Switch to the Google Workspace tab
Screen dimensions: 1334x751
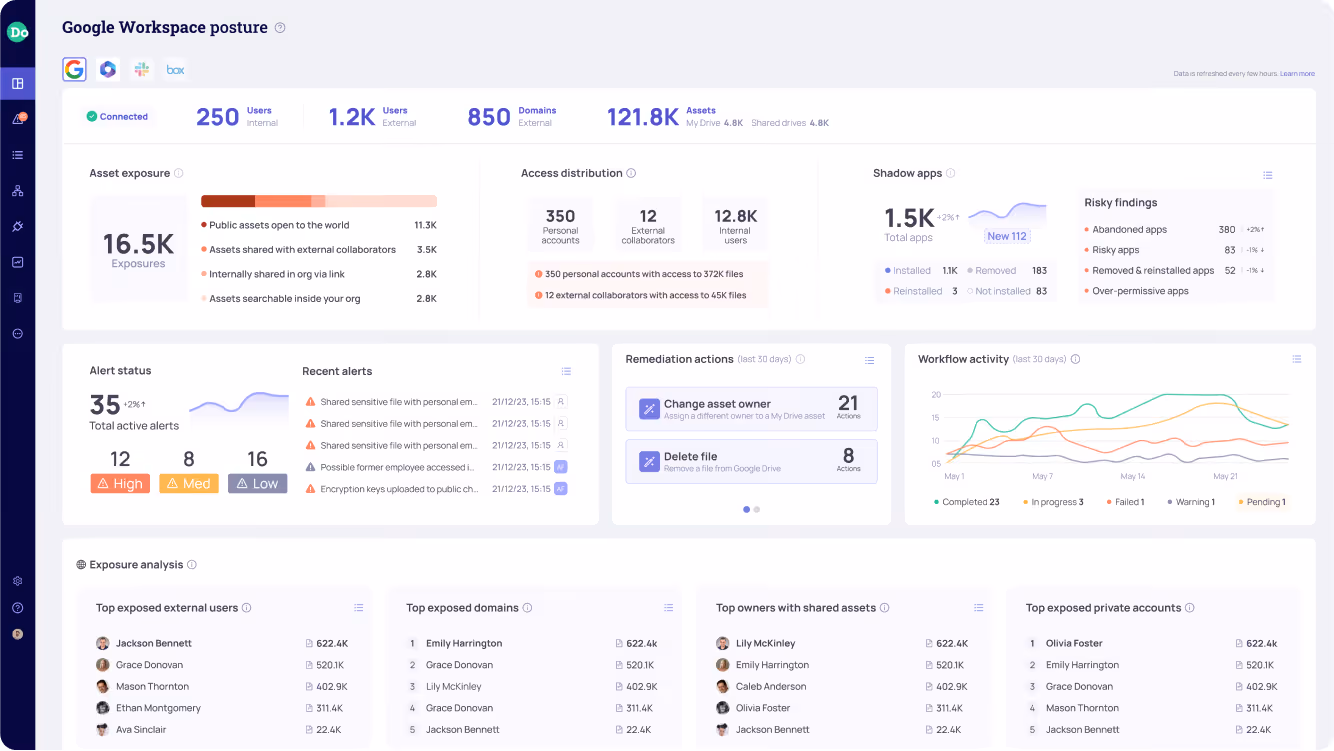tap(74, 69)
